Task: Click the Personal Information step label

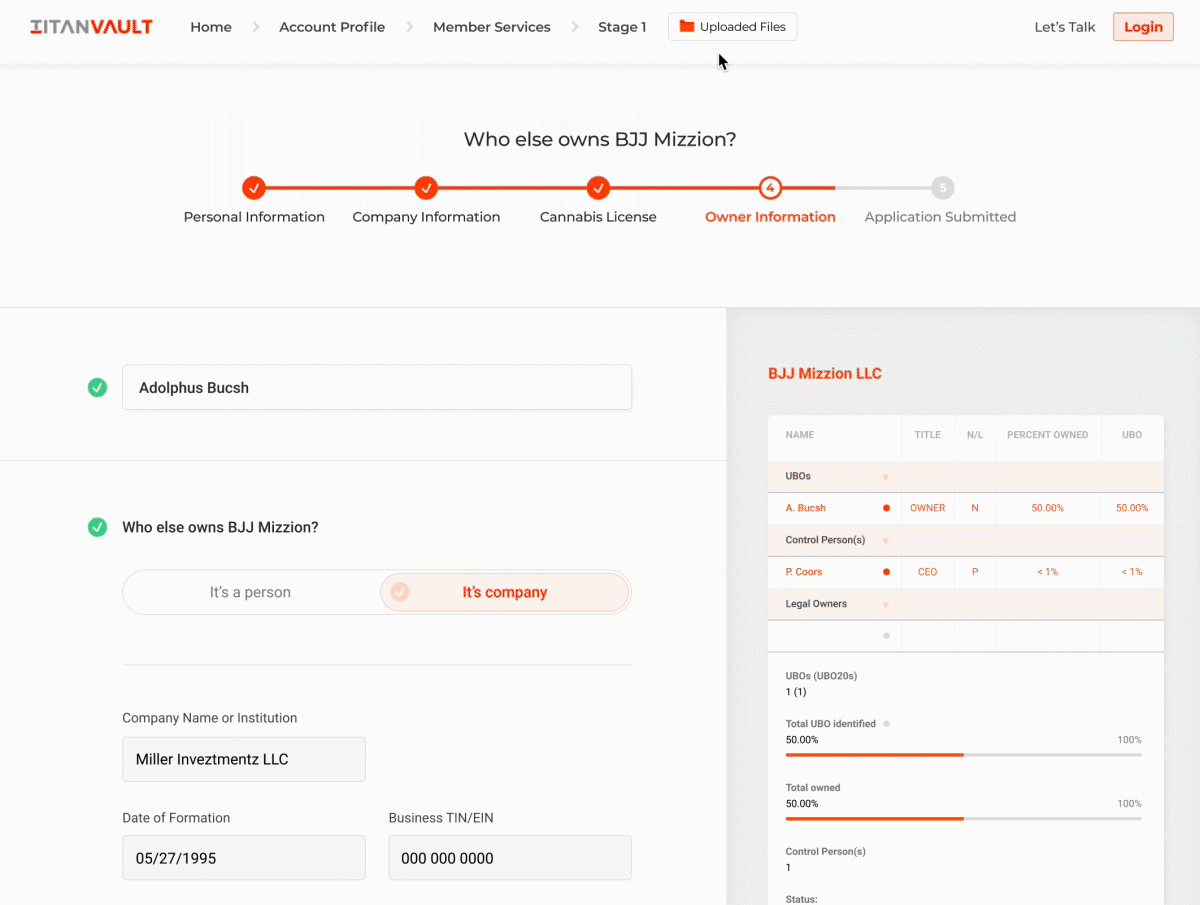Action: click(x=254, y=217)
